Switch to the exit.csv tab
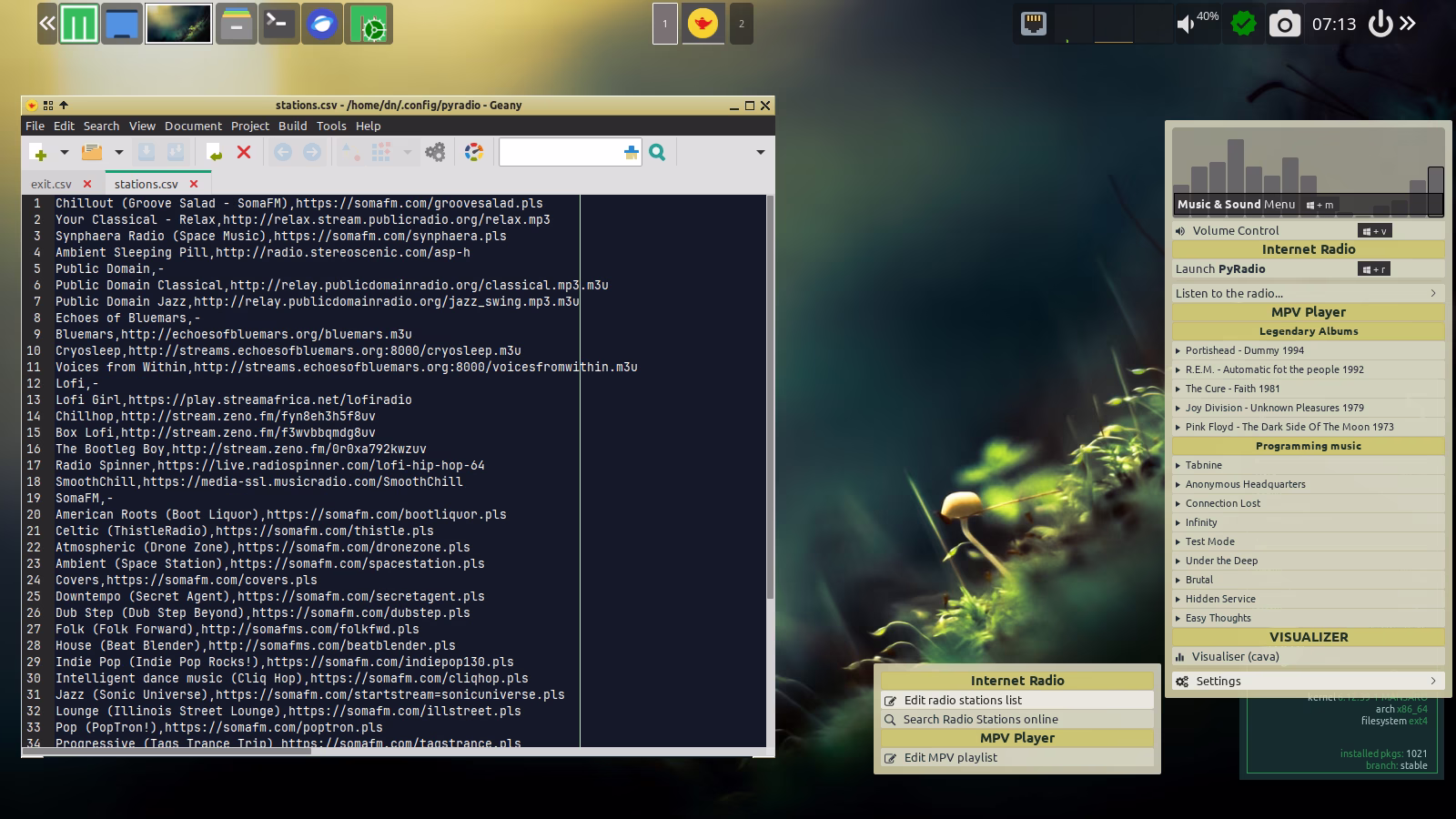 point(51,184)
